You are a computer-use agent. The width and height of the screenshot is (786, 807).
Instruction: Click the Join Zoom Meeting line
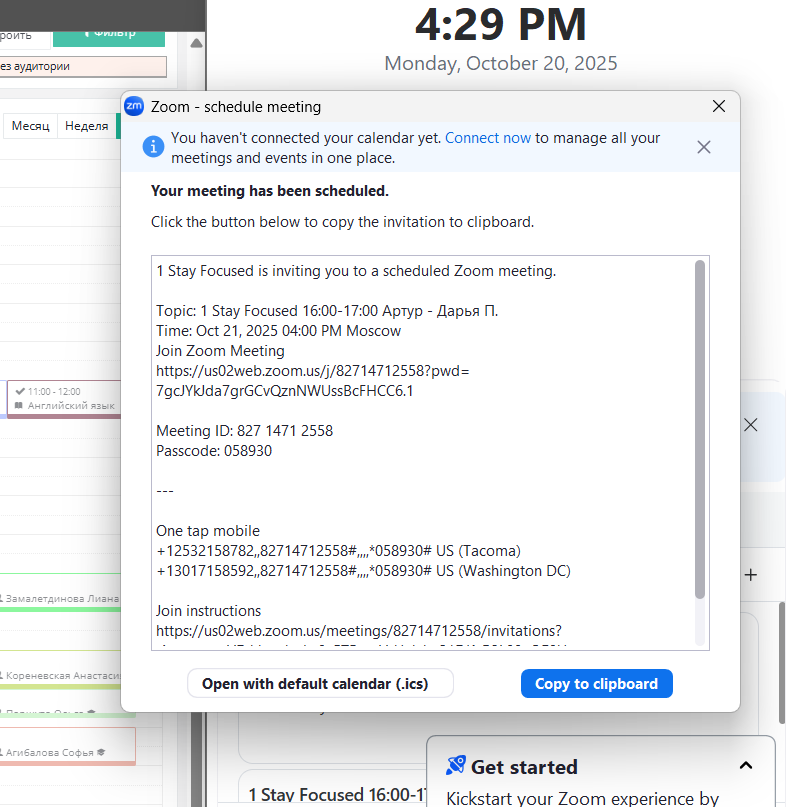point(220,351)
